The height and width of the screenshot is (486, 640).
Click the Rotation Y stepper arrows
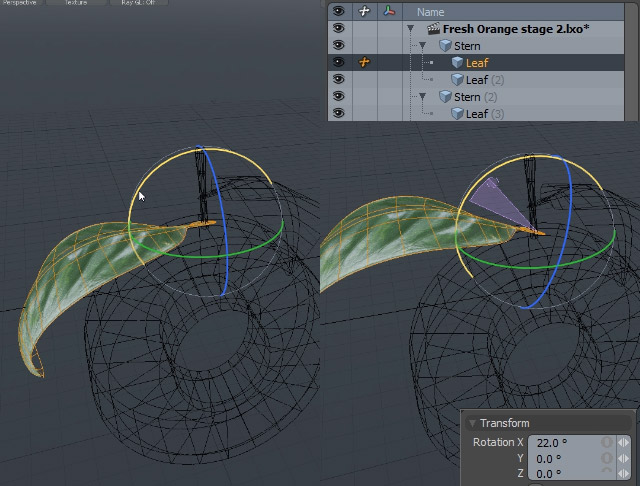tap(623, 459)
